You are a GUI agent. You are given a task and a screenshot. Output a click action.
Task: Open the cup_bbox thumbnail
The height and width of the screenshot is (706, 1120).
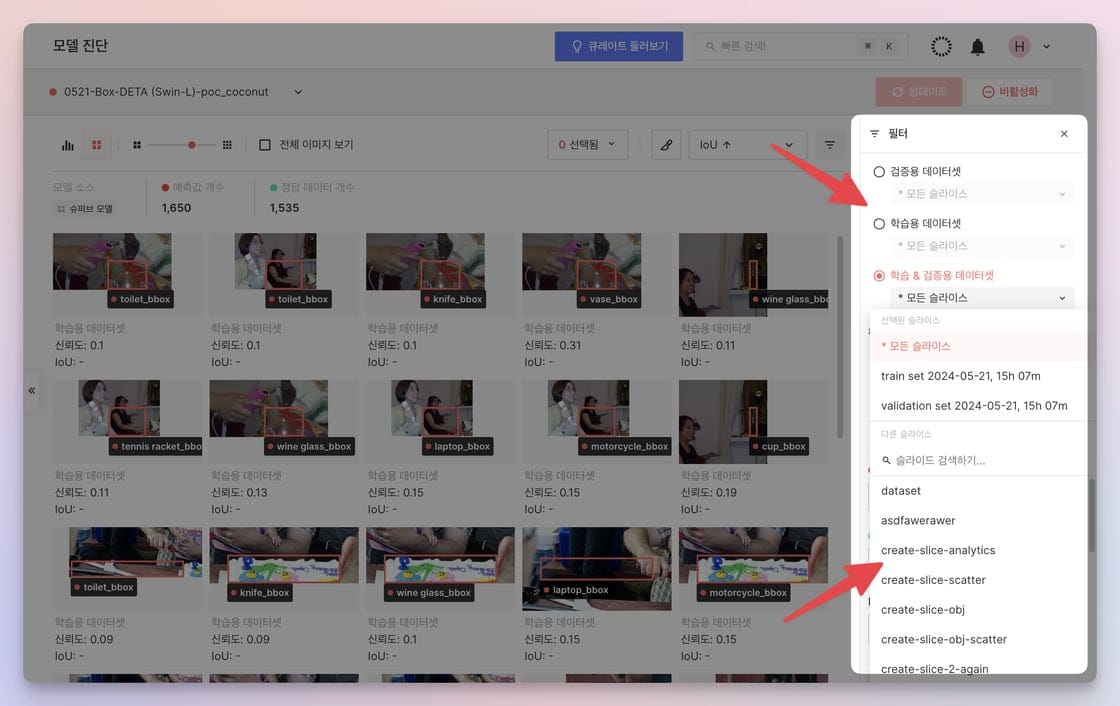(x=753, y=421)
